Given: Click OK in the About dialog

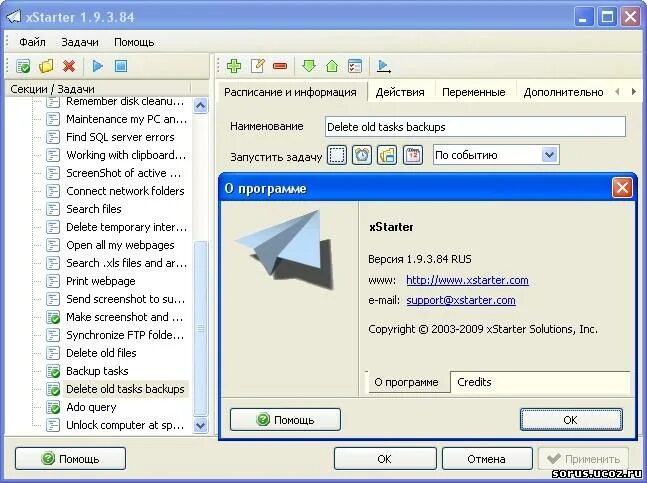Looking at the screenshot, I should point(571,420).
